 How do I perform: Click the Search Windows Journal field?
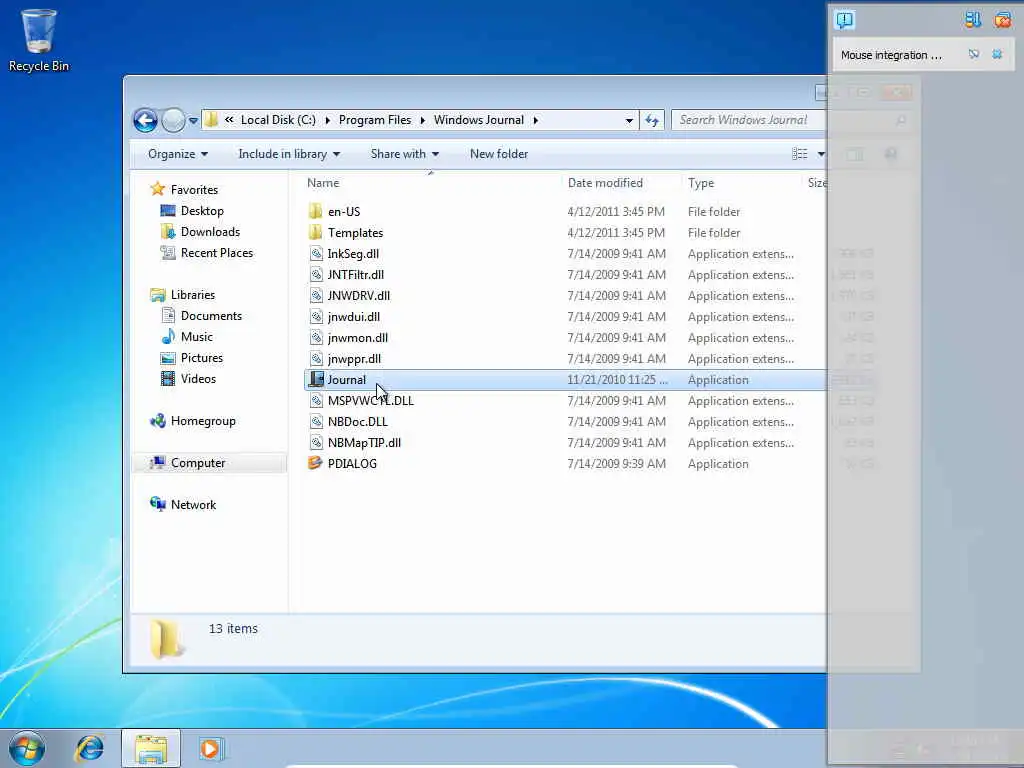748,120
